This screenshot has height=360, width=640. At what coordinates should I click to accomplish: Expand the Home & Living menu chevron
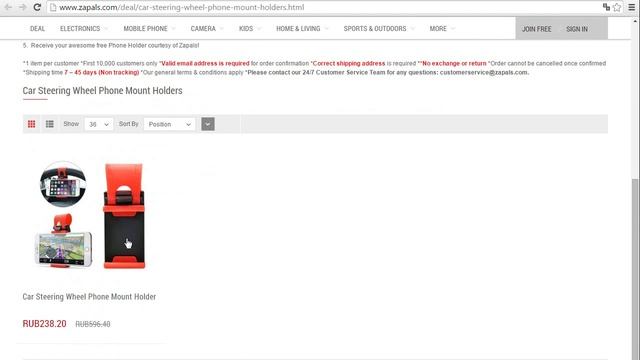(x=326, y=29)
